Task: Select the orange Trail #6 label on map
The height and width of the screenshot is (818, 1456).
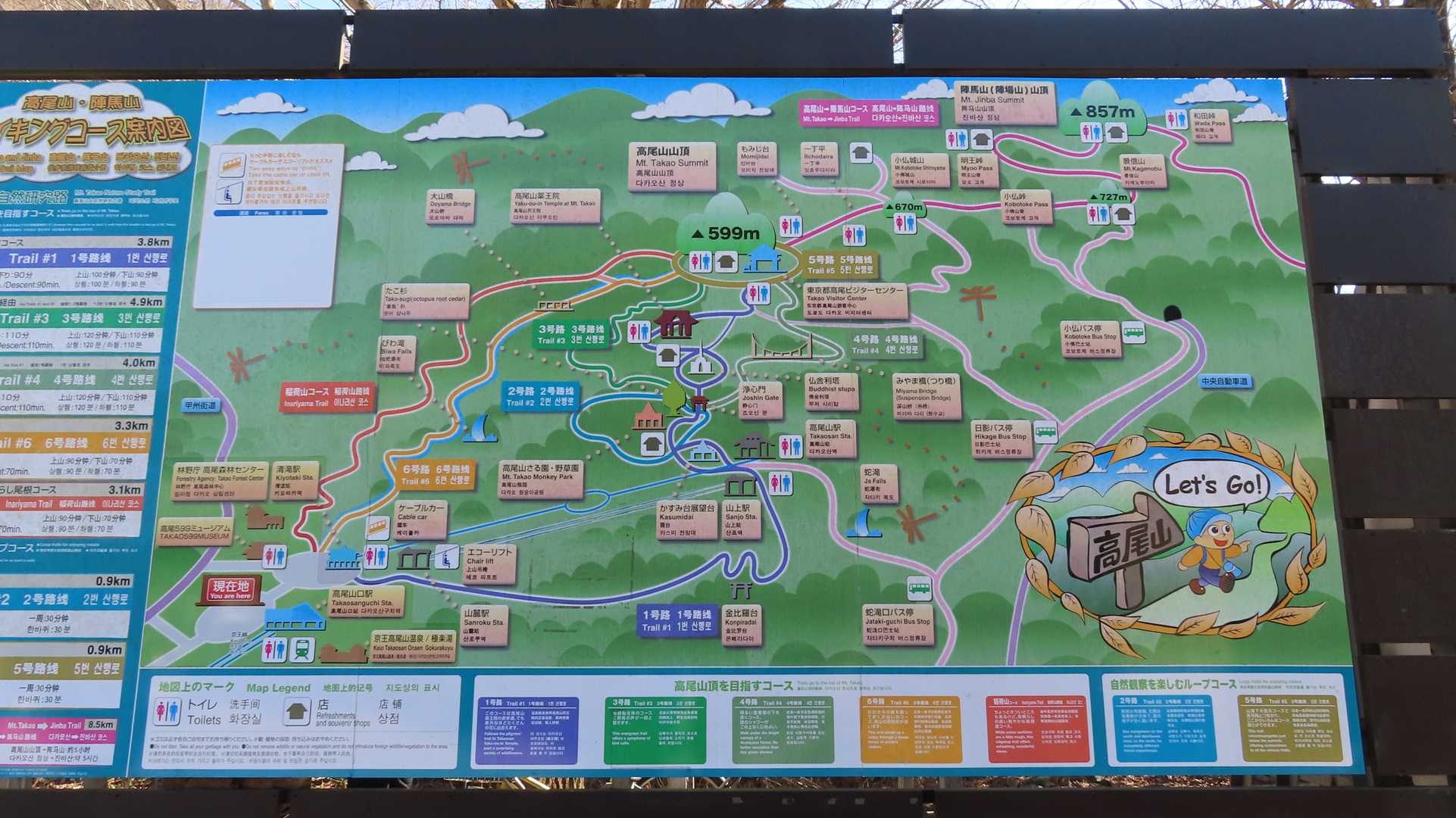Action: (x=436, y=475)
